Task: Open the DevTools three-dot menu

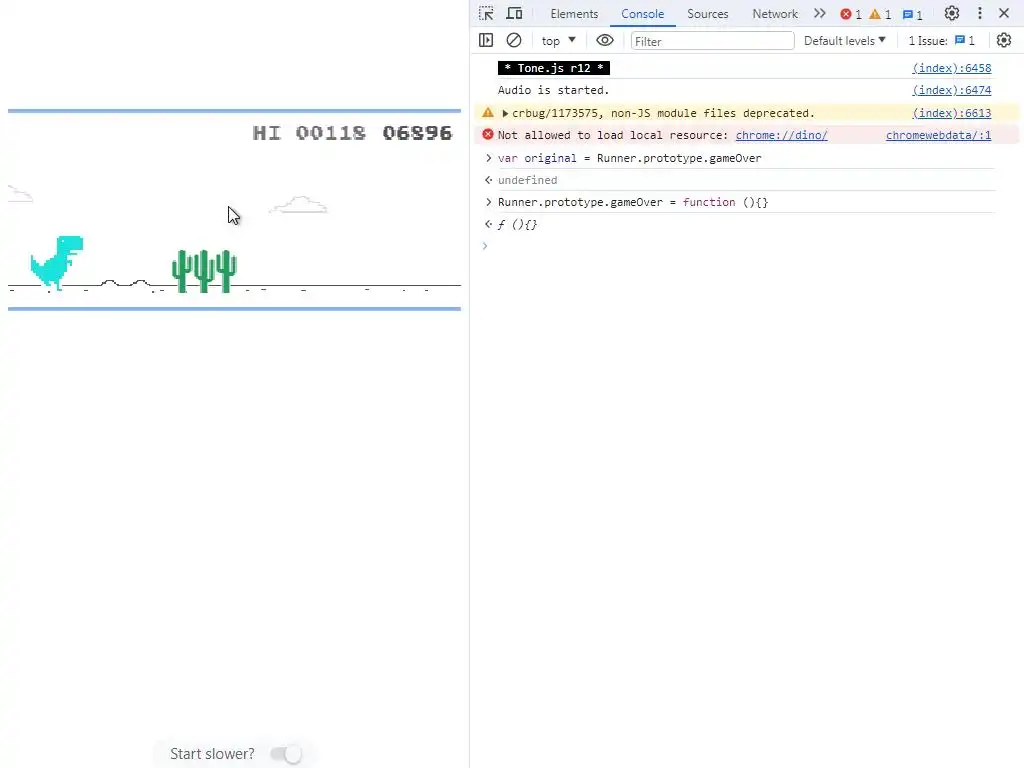Action: pos(980,13)
